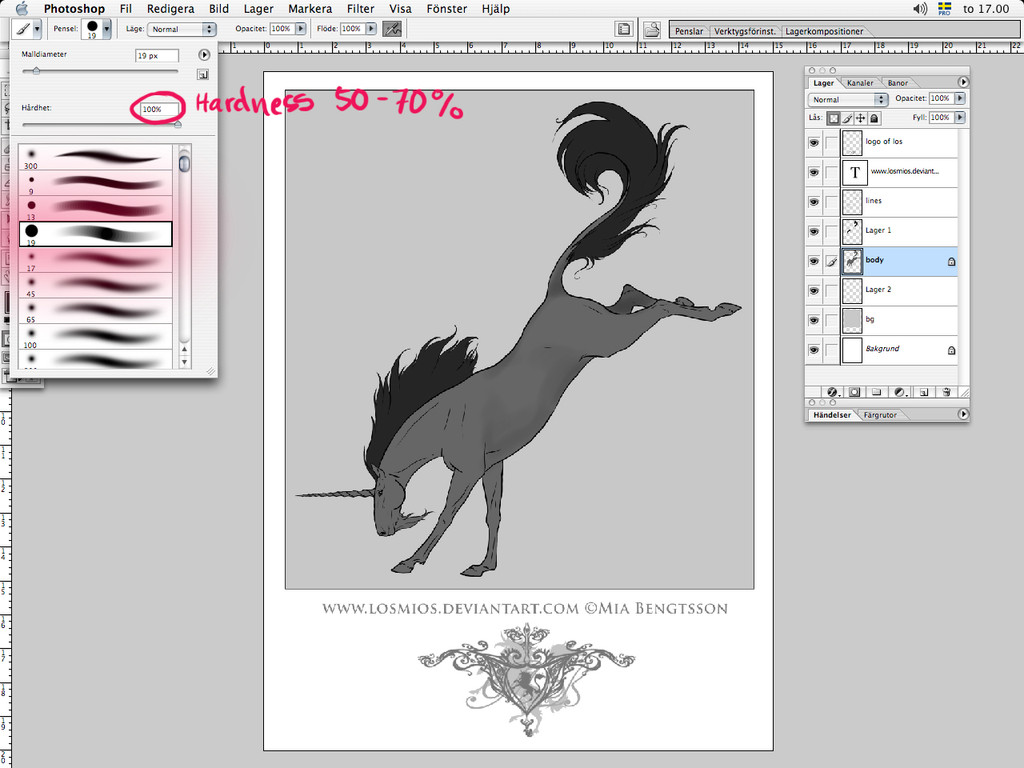Screen dimensions: 1024x768
Task: Open layer blend mode Normal dropdown
Action: [x=848, y=99]
